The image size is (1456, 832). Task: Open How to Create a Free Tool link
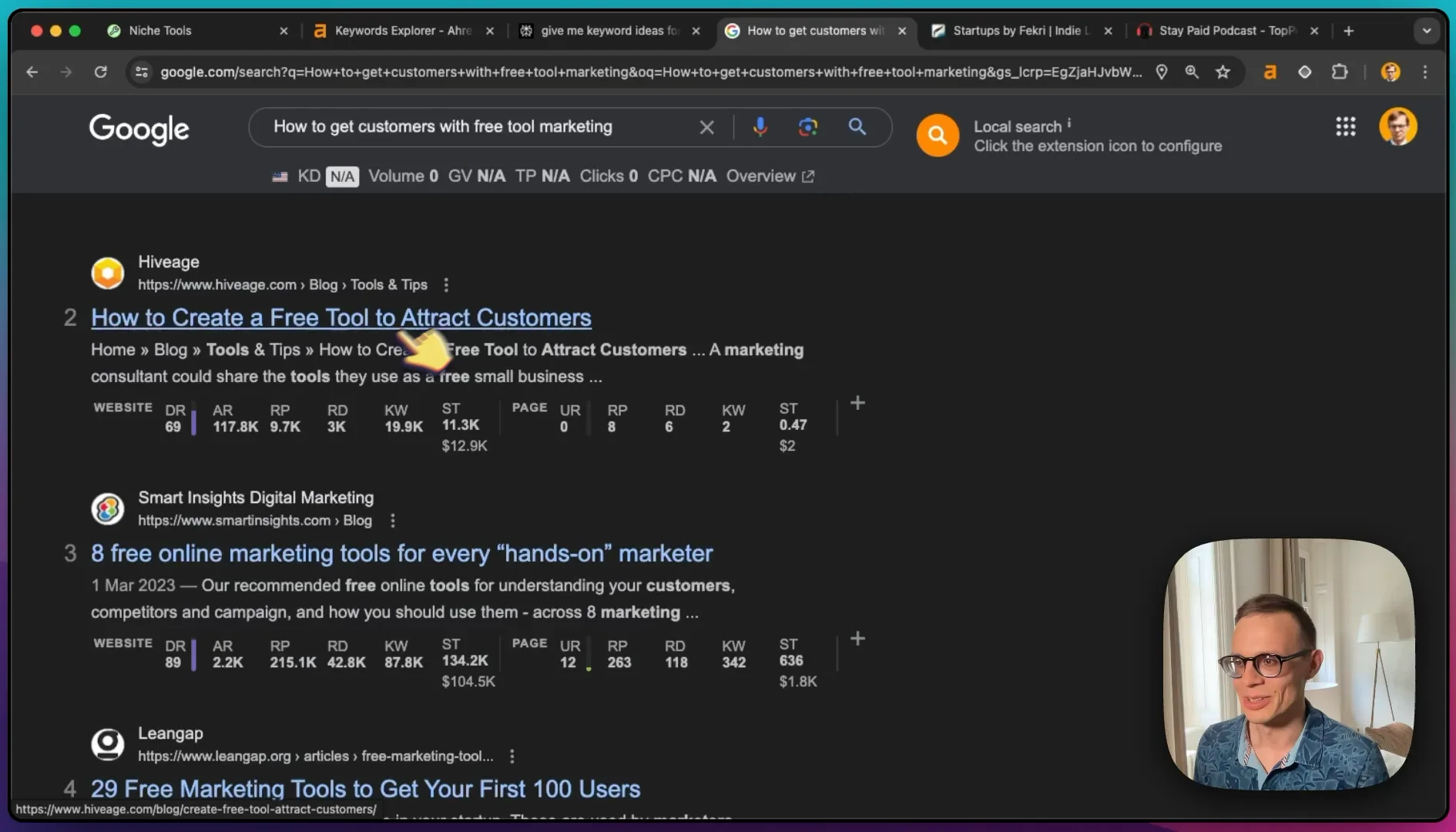pyautogui.click(x=341, y=318)
